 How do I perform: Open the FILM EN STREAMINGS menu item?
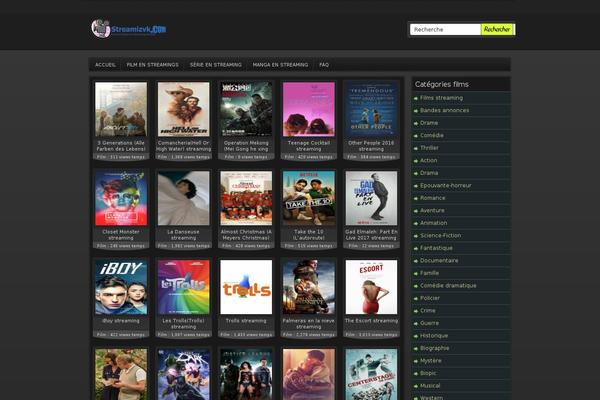[152, 65]
